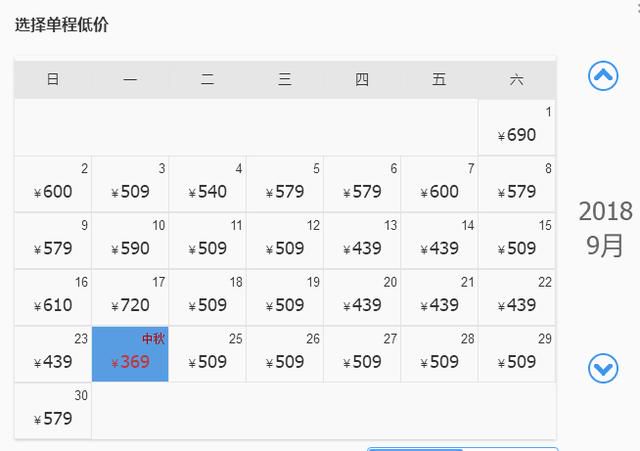The width and height of the screenshot is (640, 451).
Task: Choose September 2 fare ¥600
Action: (53, 184)
